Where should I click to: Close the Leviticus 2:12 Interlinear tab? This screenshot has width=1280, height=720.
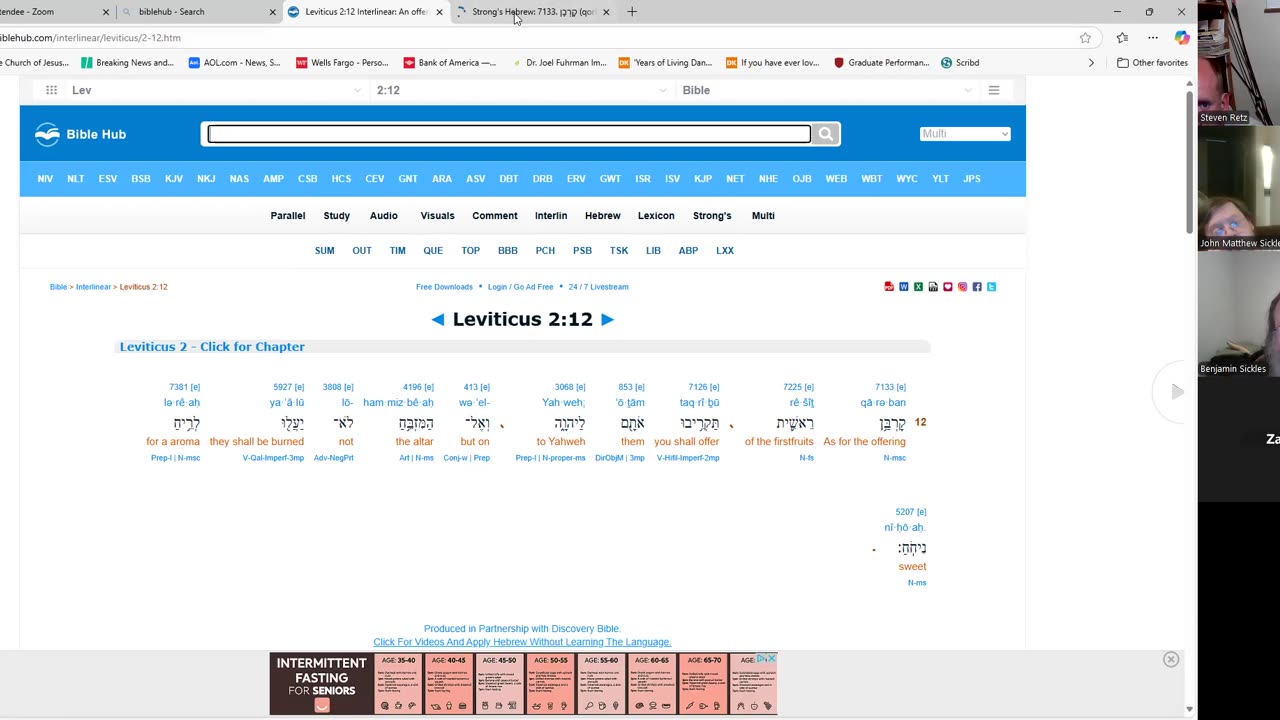[439, 12]
